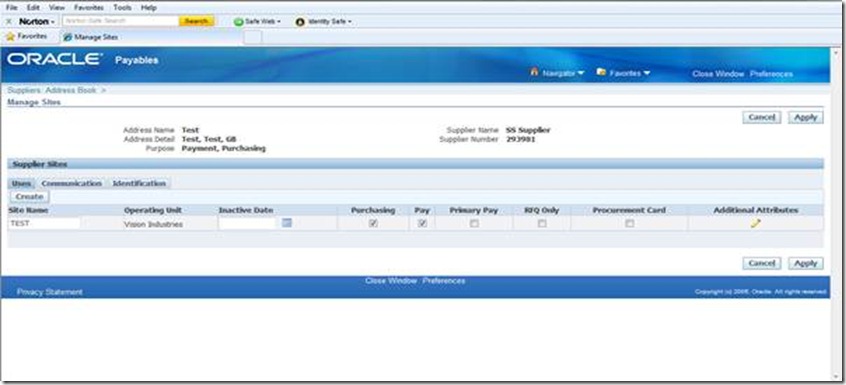
Task: Click the Operating Unit column header
Action: coord(153,210)
